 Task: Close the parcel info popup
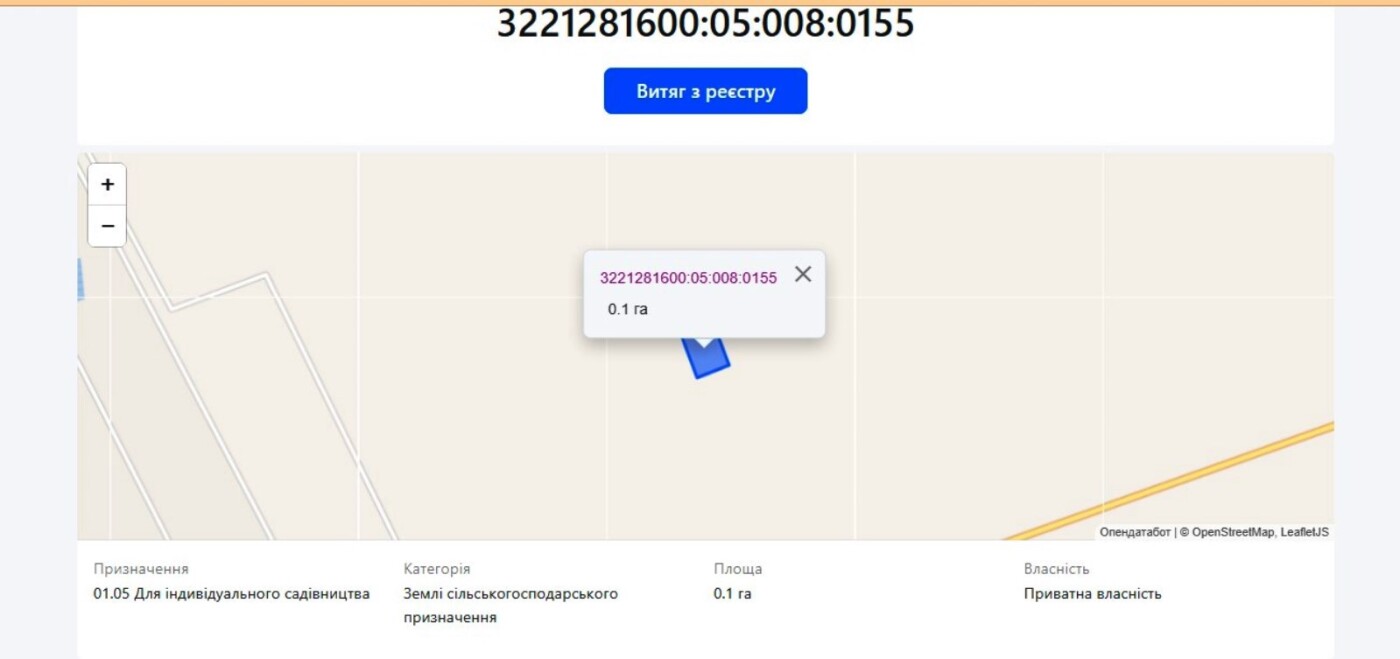(x=803, y=274)
